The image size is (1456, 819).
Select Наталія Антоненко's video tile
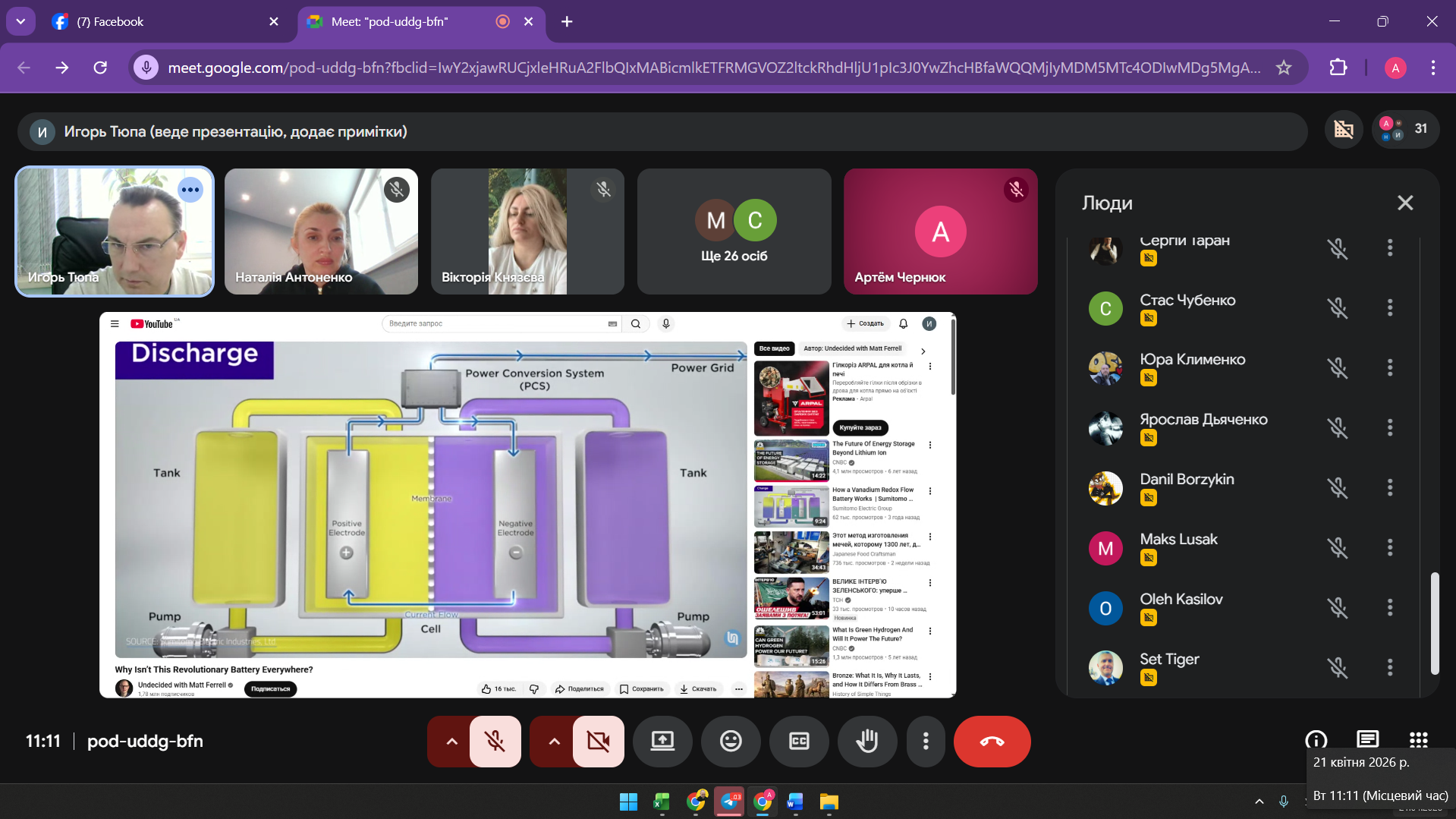point(321,232)
